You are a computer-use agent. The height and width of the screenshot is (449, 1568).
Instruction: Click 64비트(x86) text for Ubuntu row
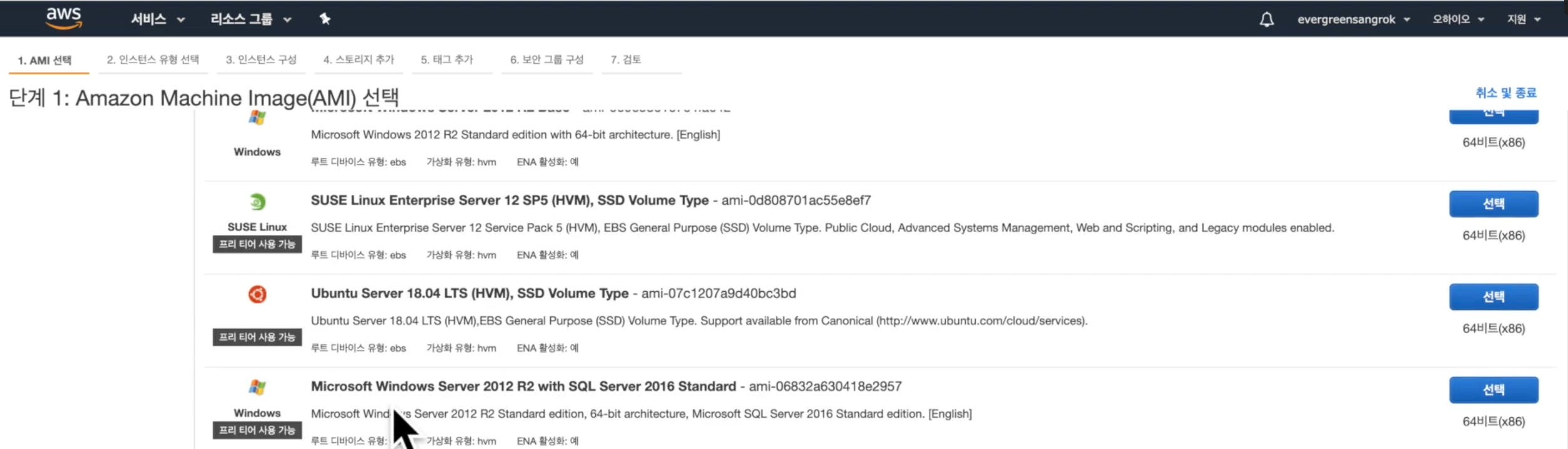coord(1494,328)
